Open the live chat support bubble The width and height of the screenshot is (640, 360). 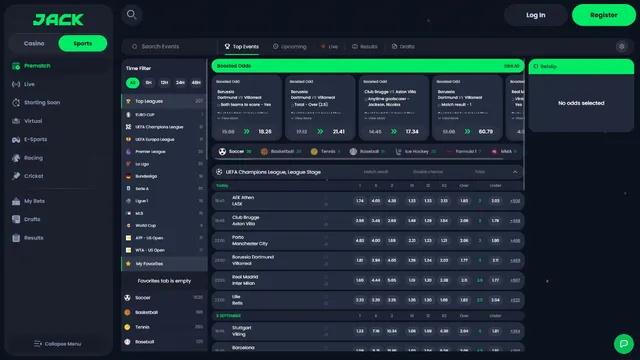point(624,344)
